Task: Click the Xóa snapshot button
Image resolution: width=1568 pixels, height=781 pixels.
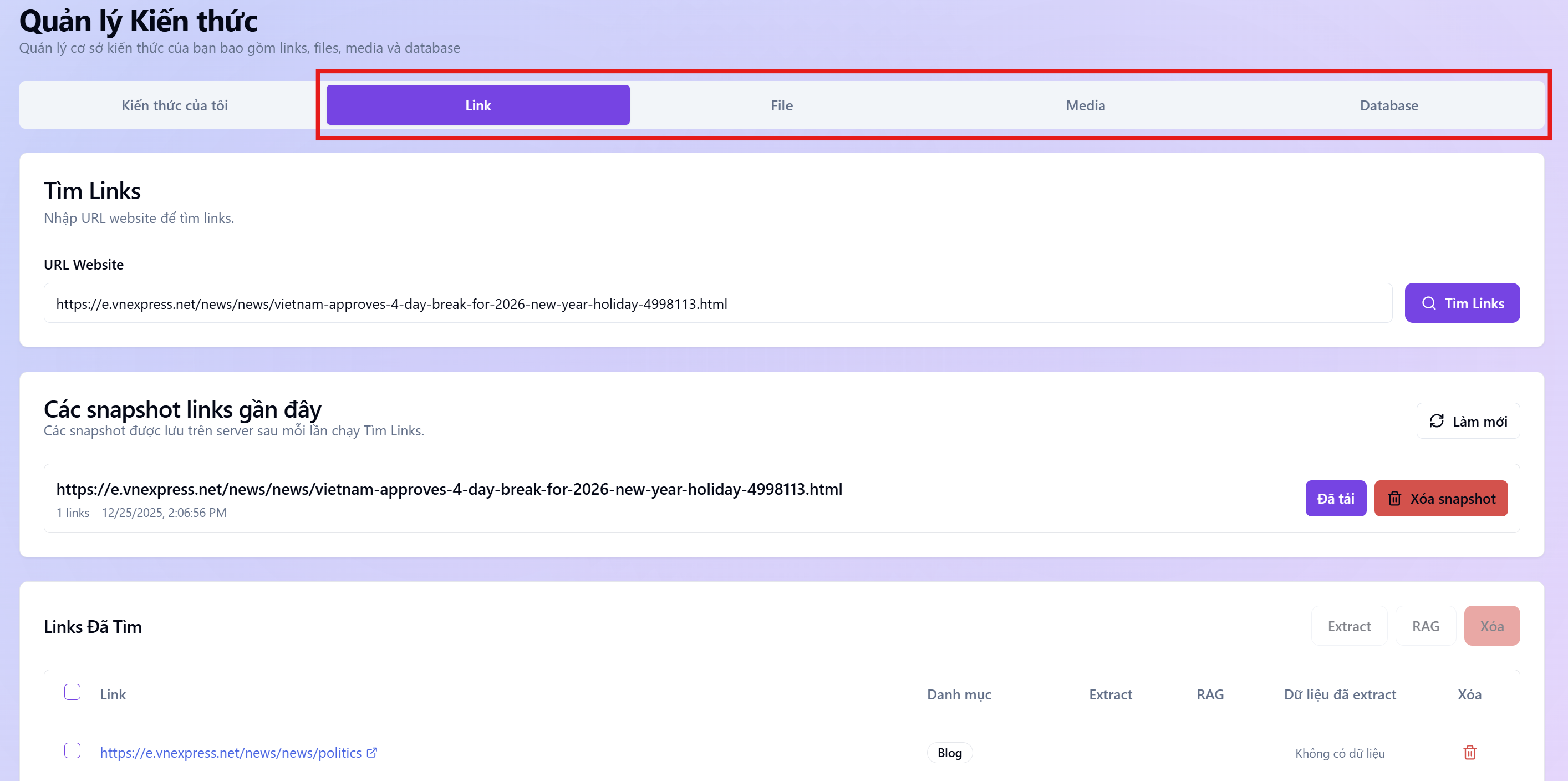Action: [1441, 499]
